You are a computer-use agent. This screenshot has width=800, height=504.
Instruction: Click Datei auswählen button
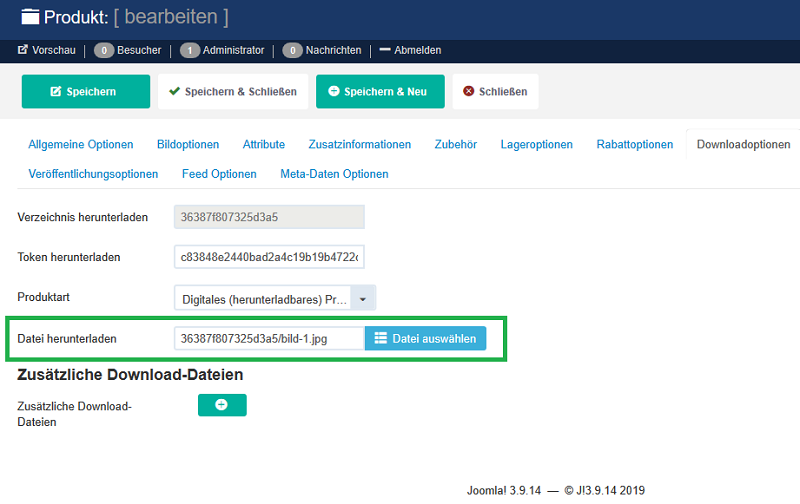tap(425, 339)
